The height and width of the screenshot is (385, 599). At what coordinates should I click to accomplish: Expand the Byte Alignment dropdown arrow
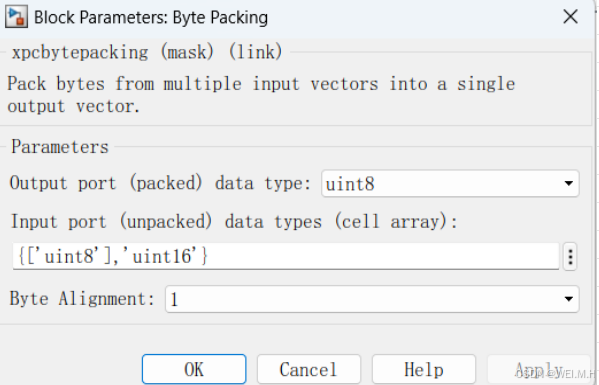pyautogui.click(x=568, y=299)
